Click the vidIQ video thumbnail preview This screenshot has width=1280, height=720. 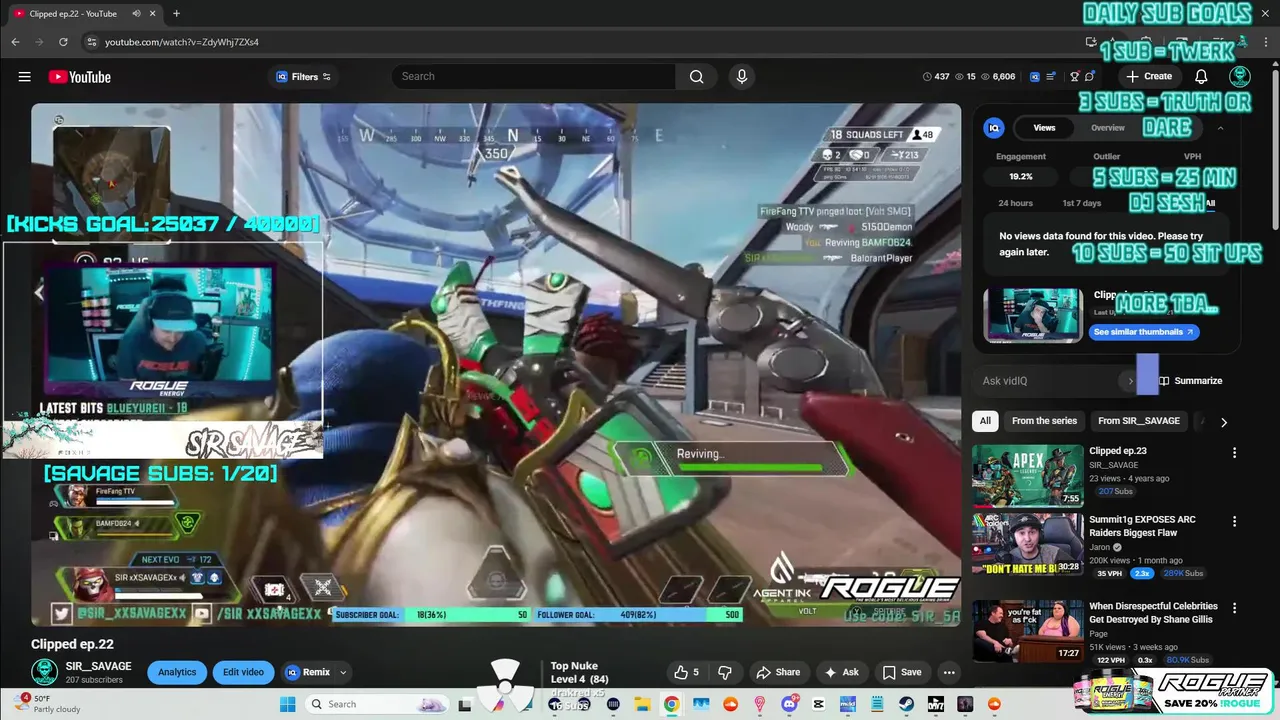1033,315
